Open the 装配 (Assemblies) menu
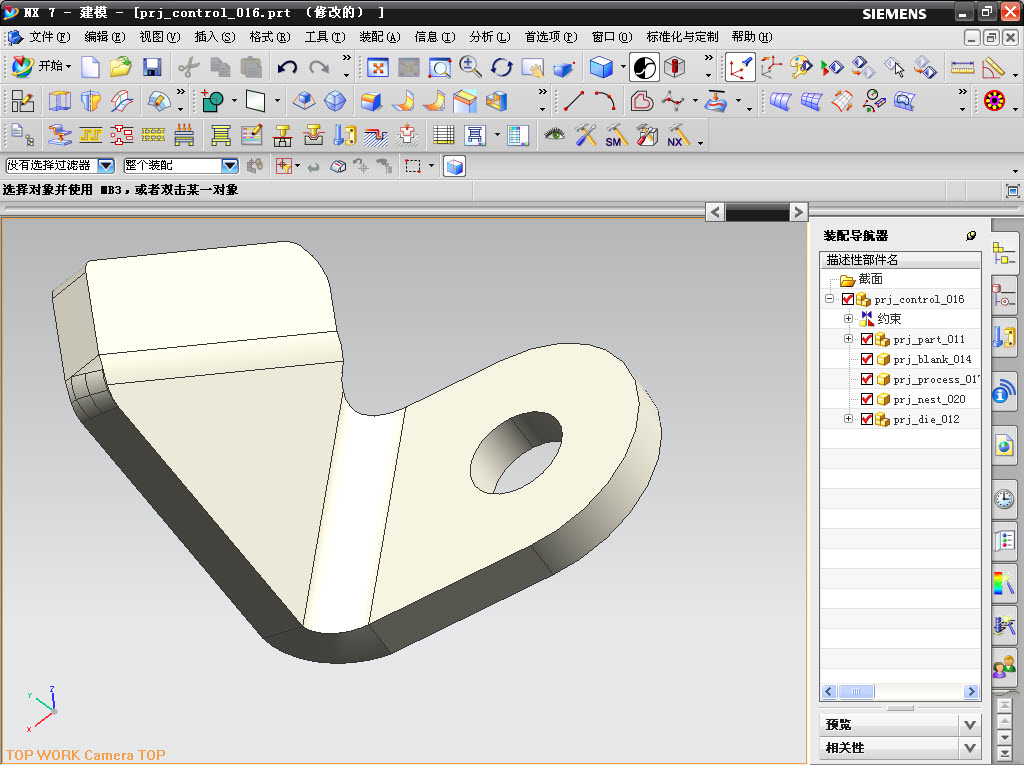This screenshot has height=766, width=1024. tap(379, 37)
